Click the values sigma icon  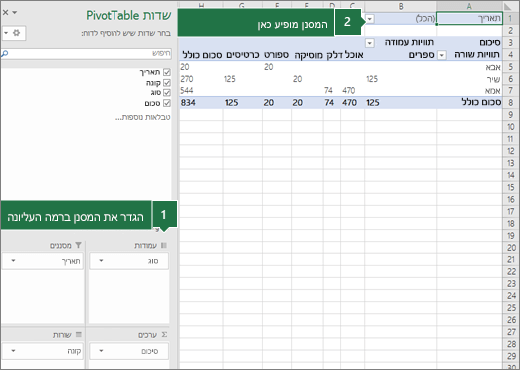164,334
